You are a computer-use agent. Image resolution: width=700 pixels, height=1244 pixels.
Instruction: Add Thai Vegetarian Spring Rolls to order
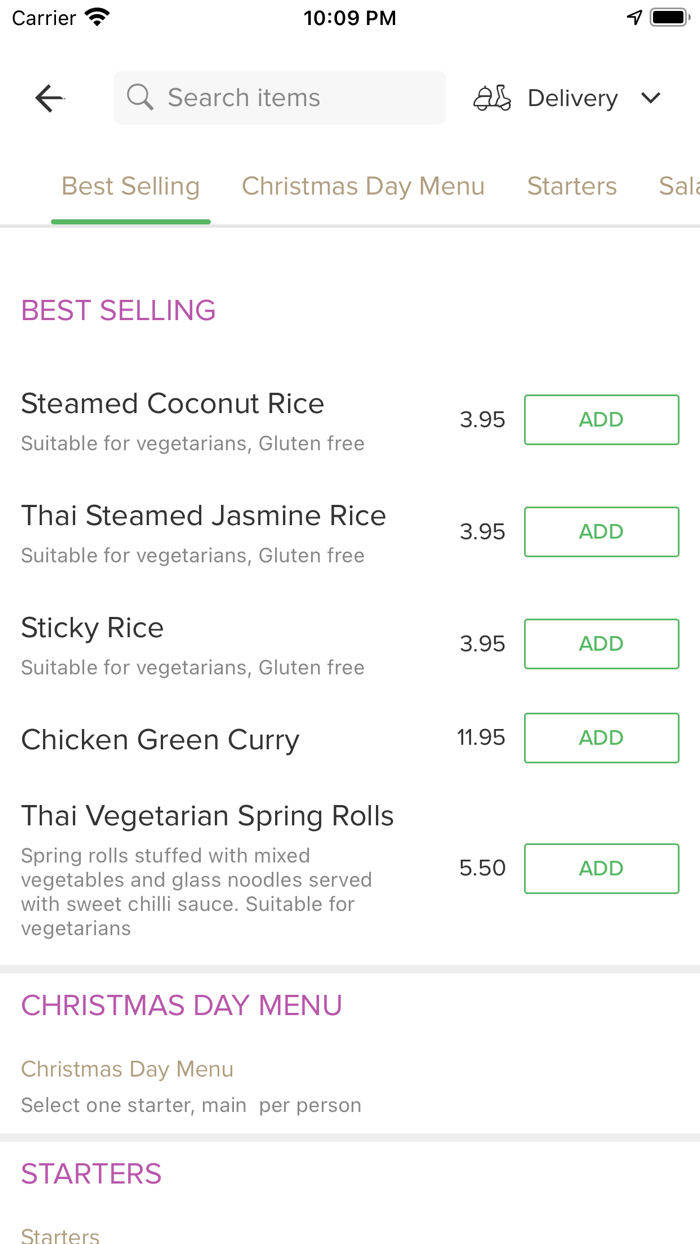(601, 868)
